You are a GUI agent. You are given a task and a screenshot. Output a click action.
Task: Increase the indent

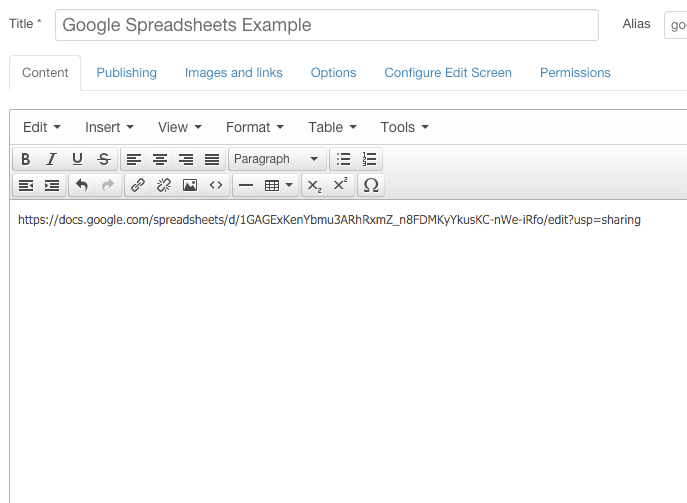click(x=52, y=185)
